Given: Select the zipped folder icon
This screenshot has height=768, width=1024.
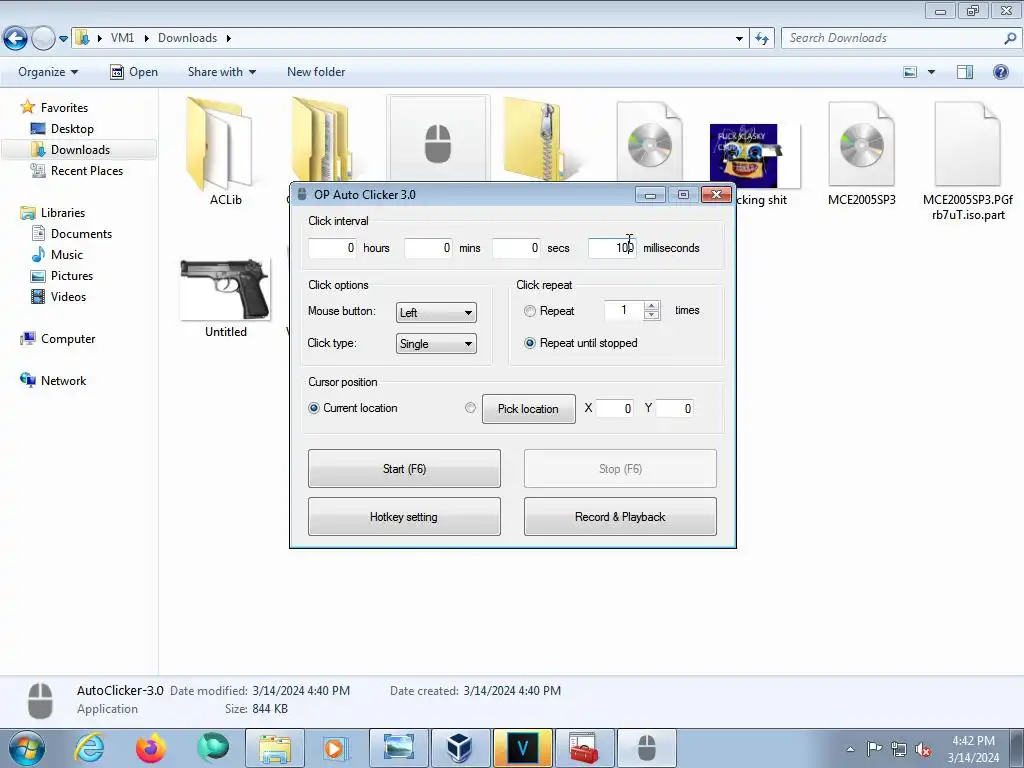Looking at the screenshot, I should click(x=540, y=139).
